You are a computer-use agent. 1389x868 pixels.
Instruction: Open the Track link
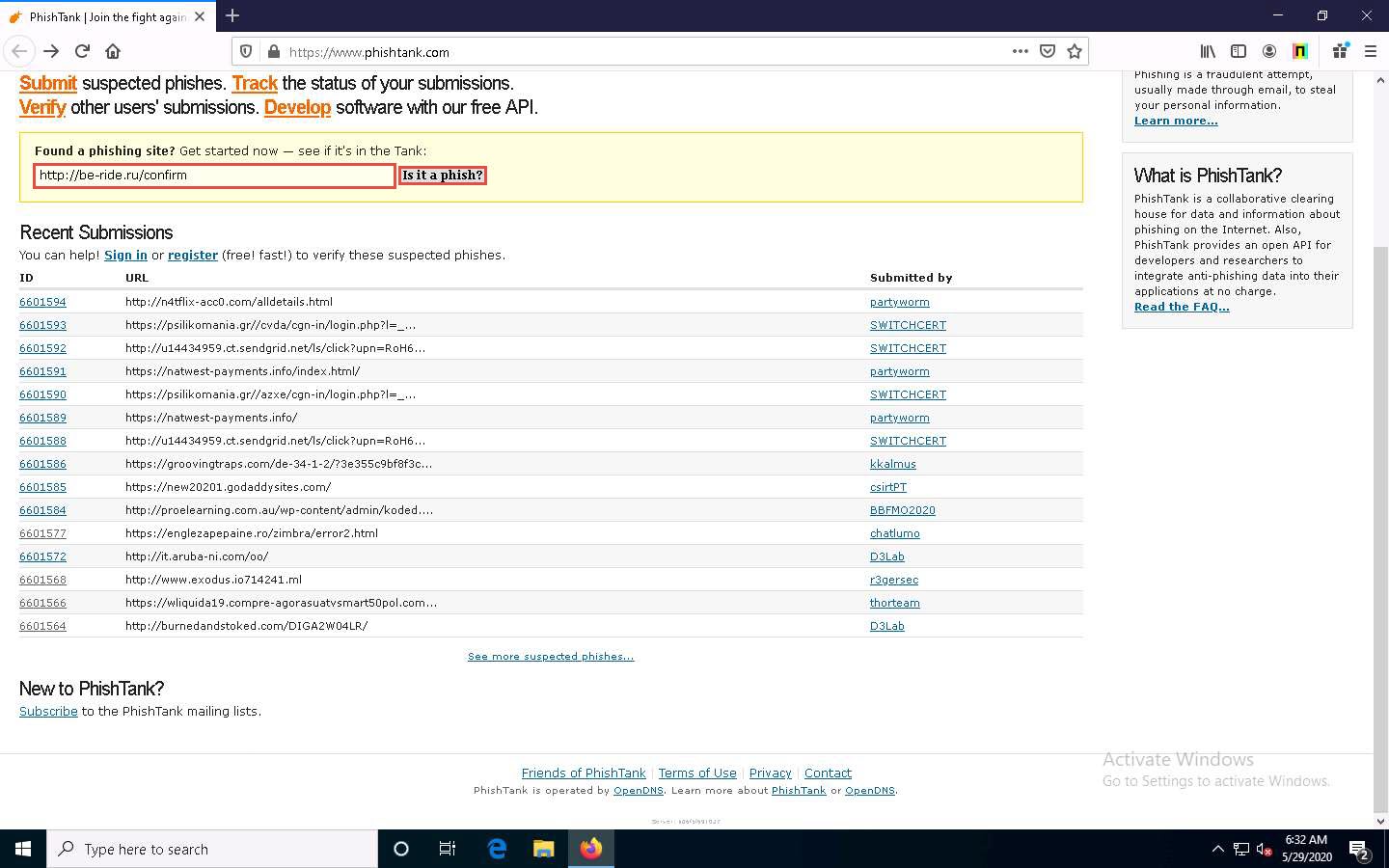[255, 84]
